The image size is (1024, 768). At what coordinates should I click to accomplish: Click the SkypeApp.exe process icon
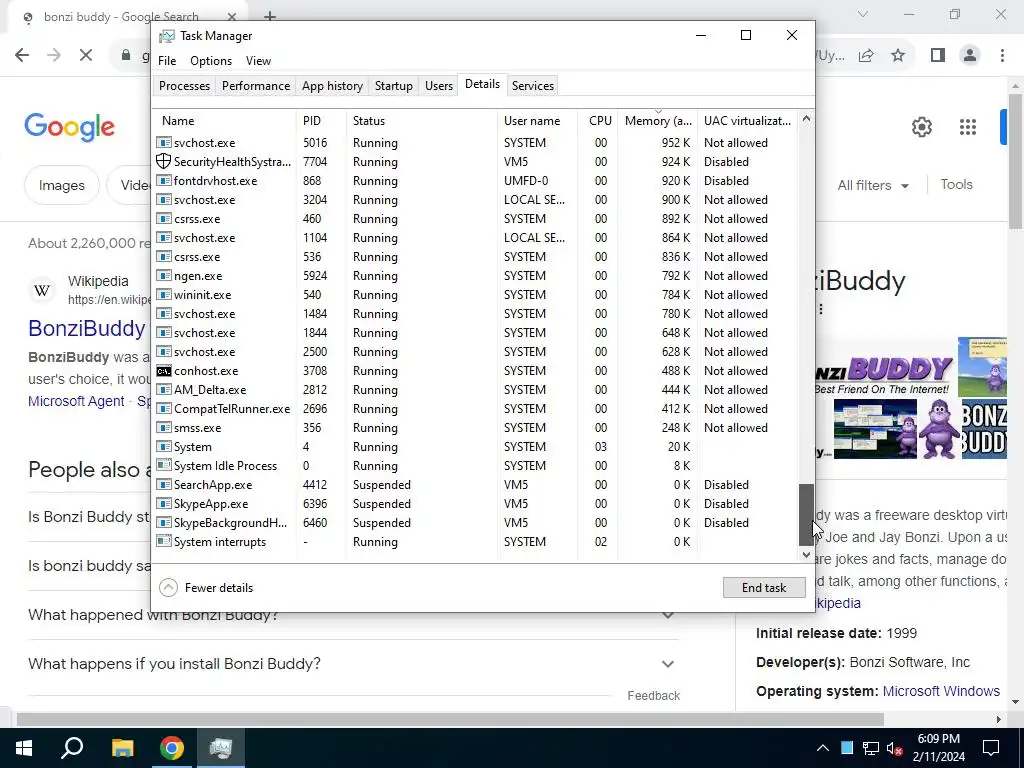pos(163,504)
